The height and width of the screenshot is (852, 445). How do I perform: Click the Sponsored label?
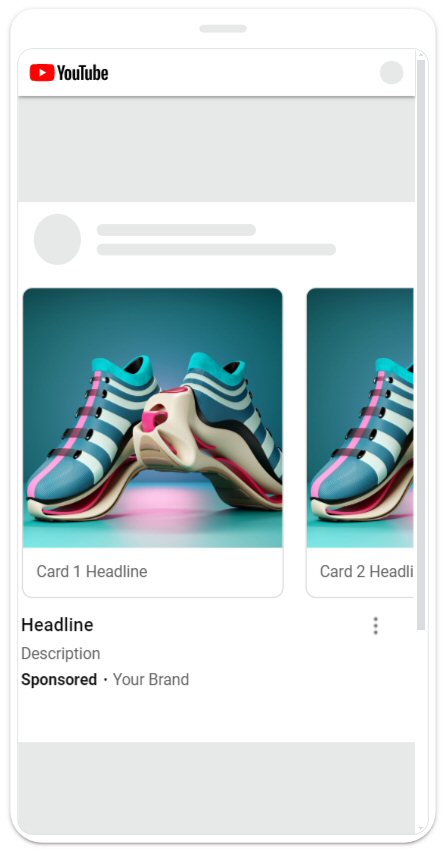(x=59, y=680)
